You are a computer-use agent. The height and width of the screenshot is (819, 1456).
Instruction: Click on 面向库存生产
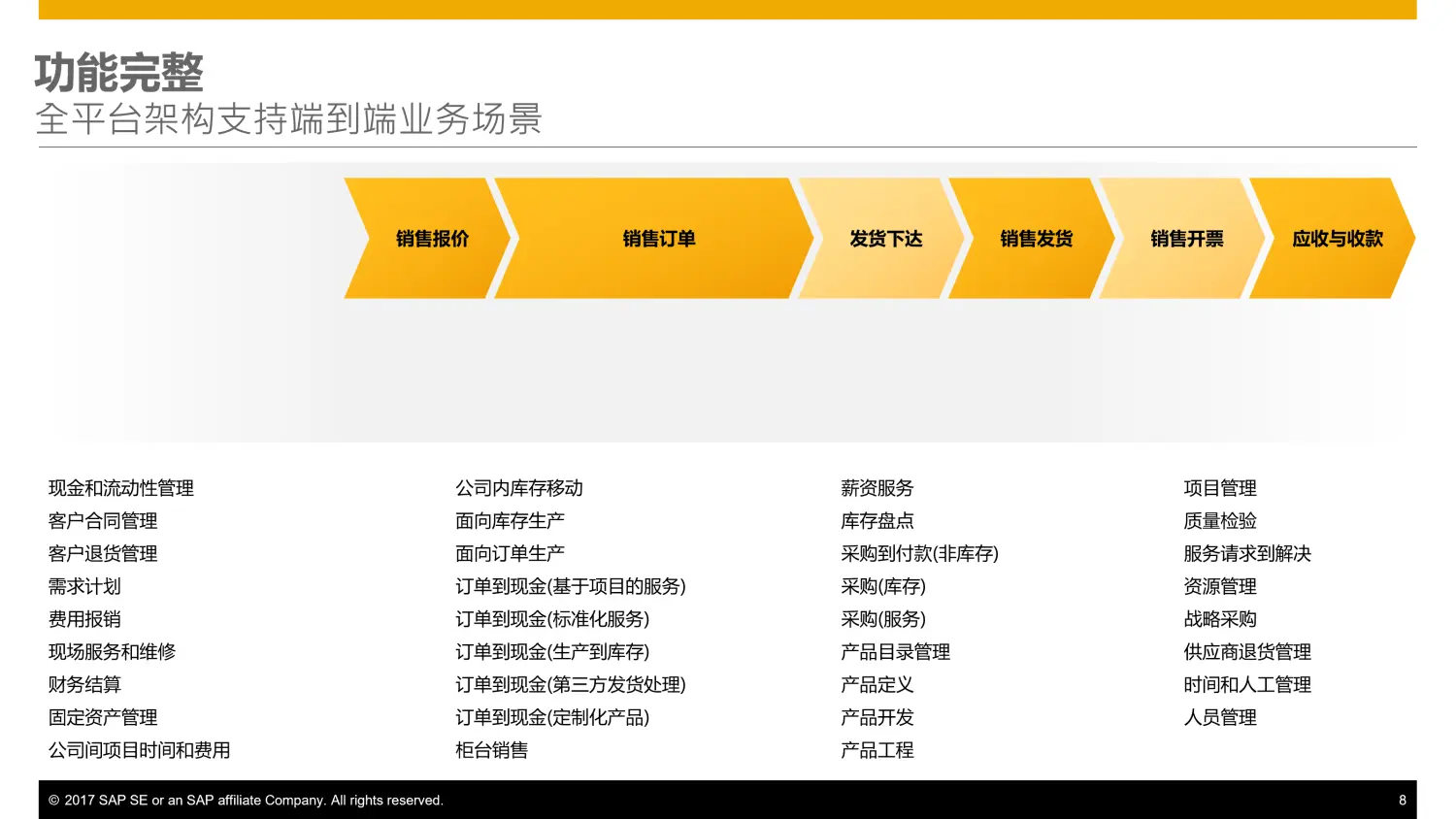(511, 521)
